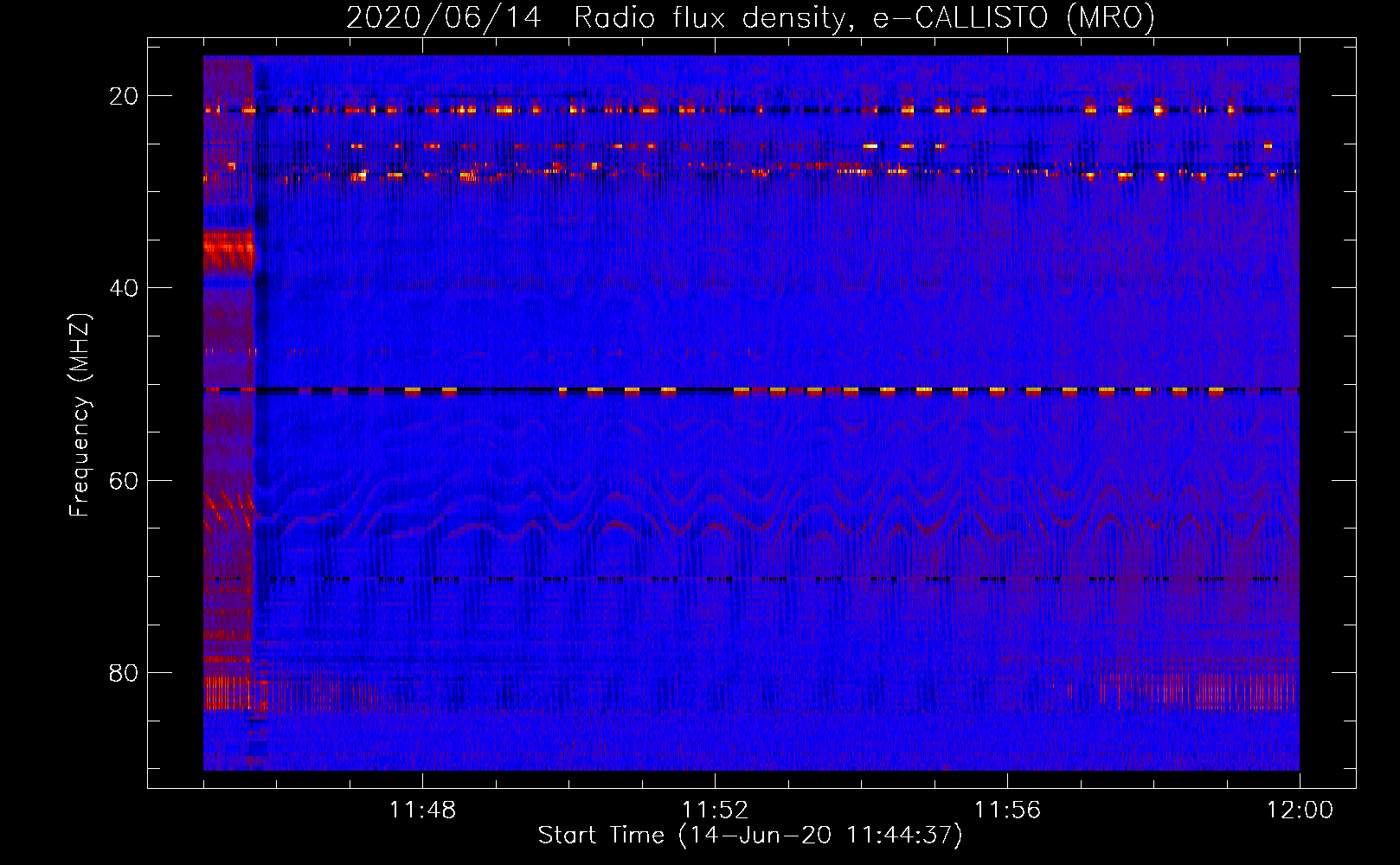The image size is (1400, 865).
Task: Click the 12:00 time tick label
Action: click(x=1300, y=811)
